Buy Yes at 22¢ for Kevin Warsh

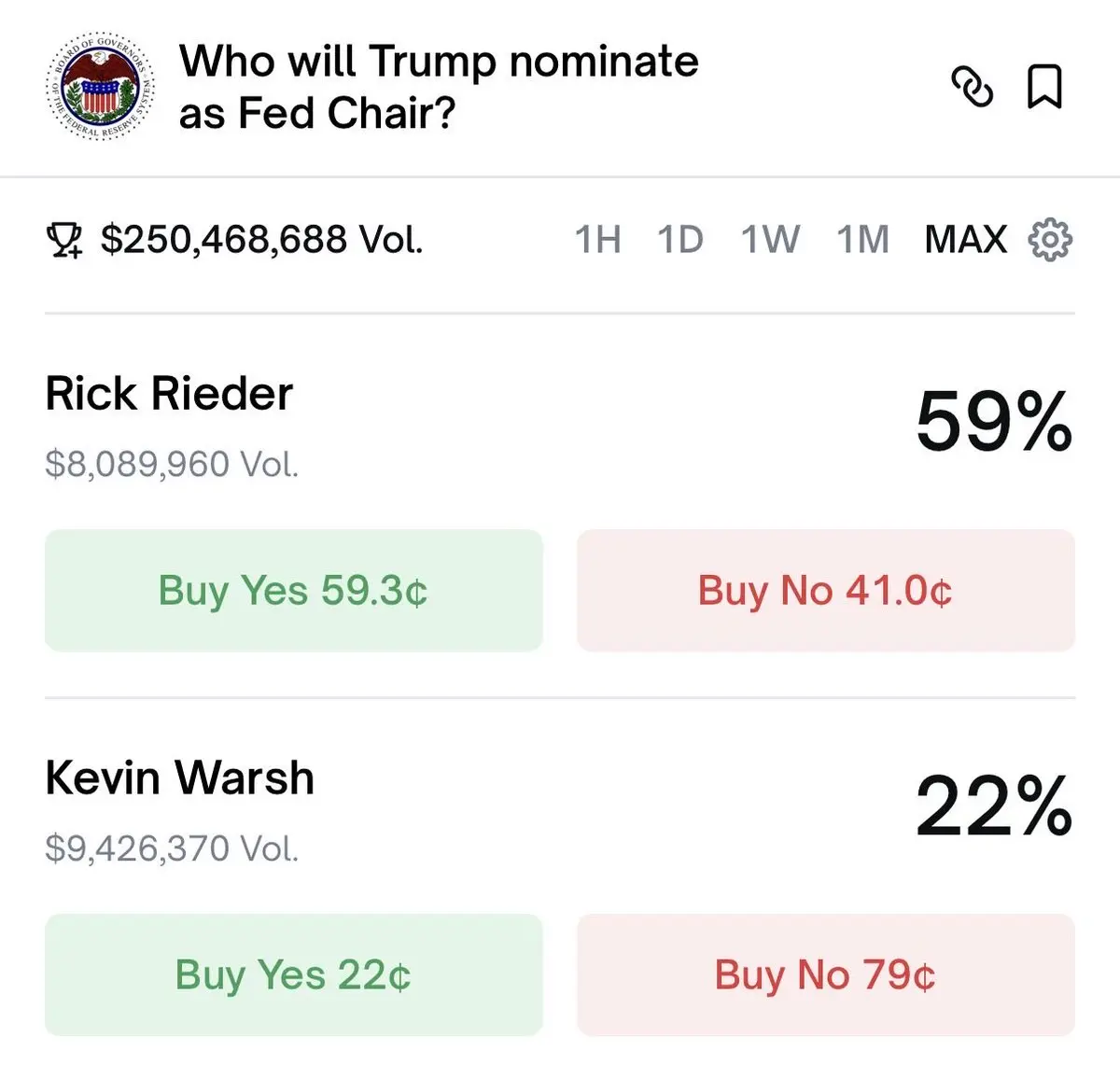[293, 974]
